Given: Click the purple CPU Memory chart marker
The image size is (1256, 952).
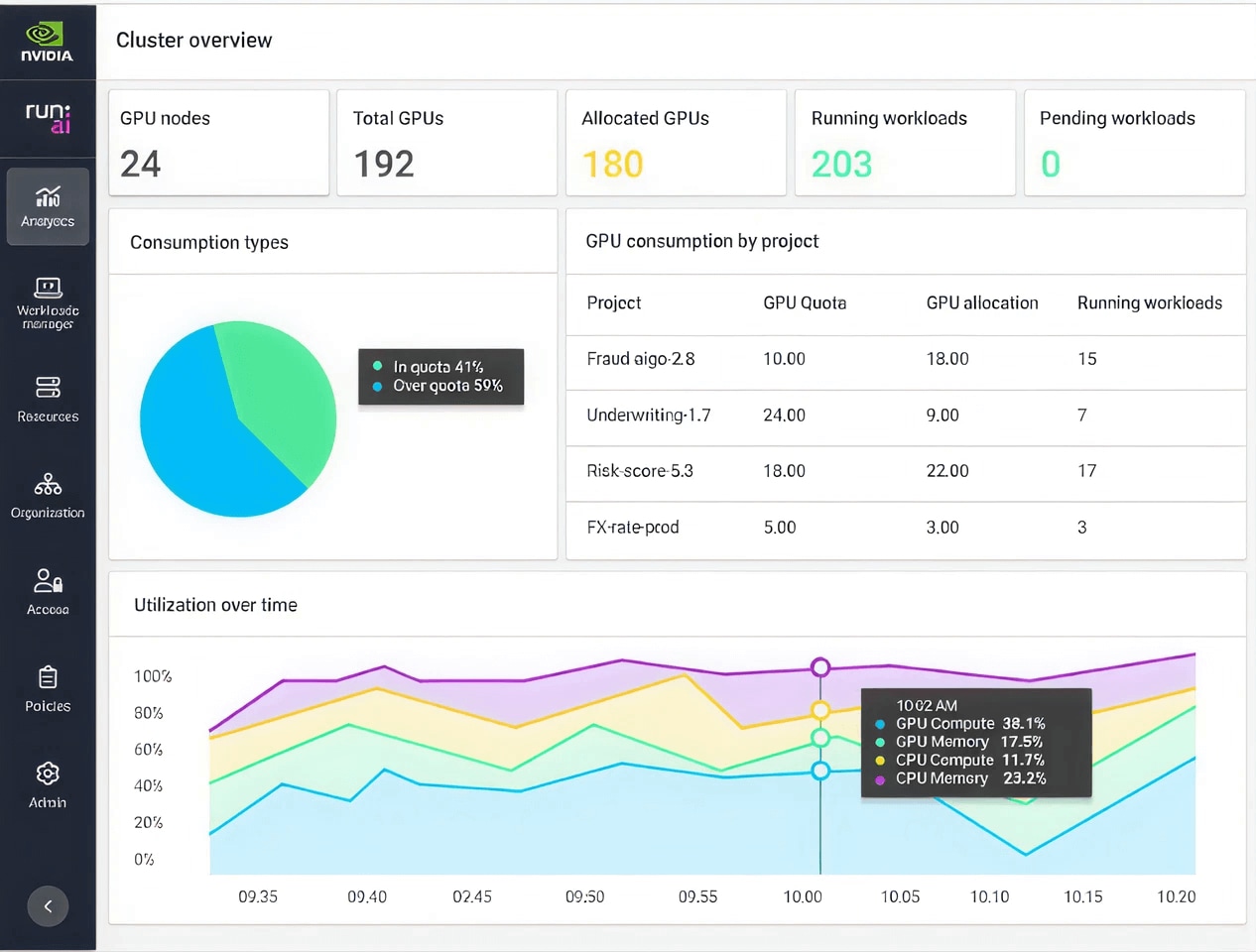Looking at the screenshot, I should [820, 667].
